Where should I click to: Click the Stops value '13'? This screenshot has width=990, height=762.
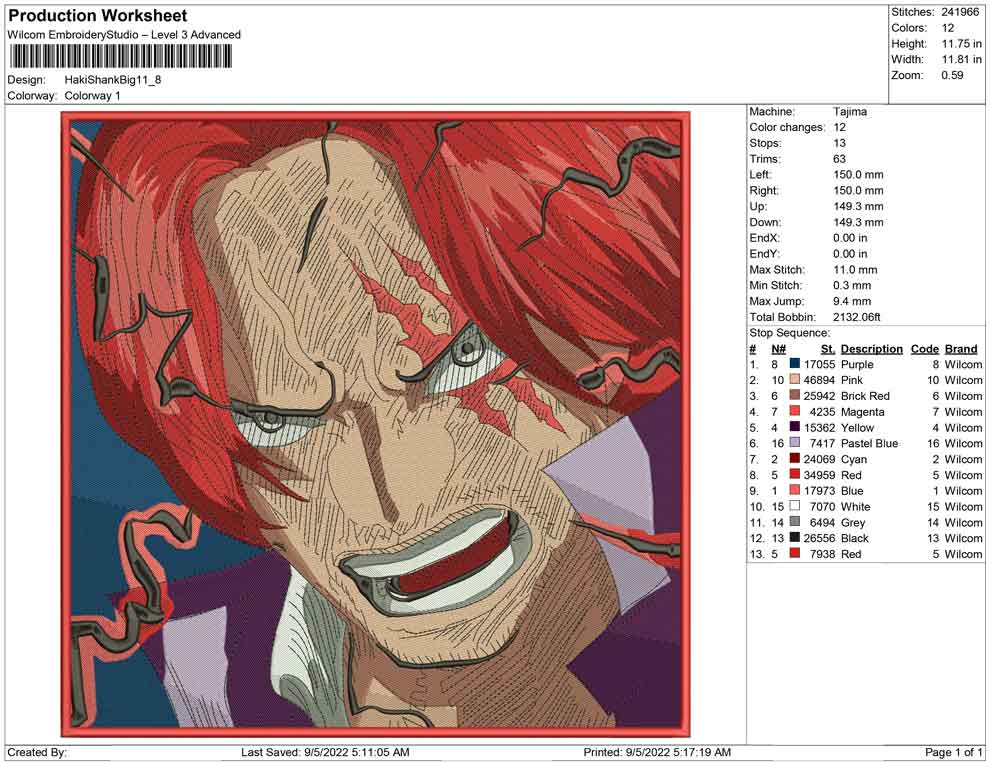[839, 143]
